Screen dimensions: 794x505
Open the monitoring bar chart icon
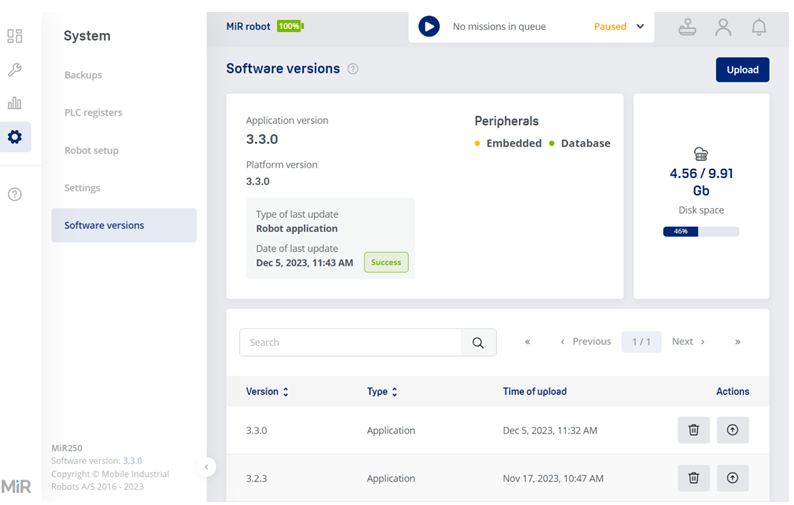[x=14, y=103]
